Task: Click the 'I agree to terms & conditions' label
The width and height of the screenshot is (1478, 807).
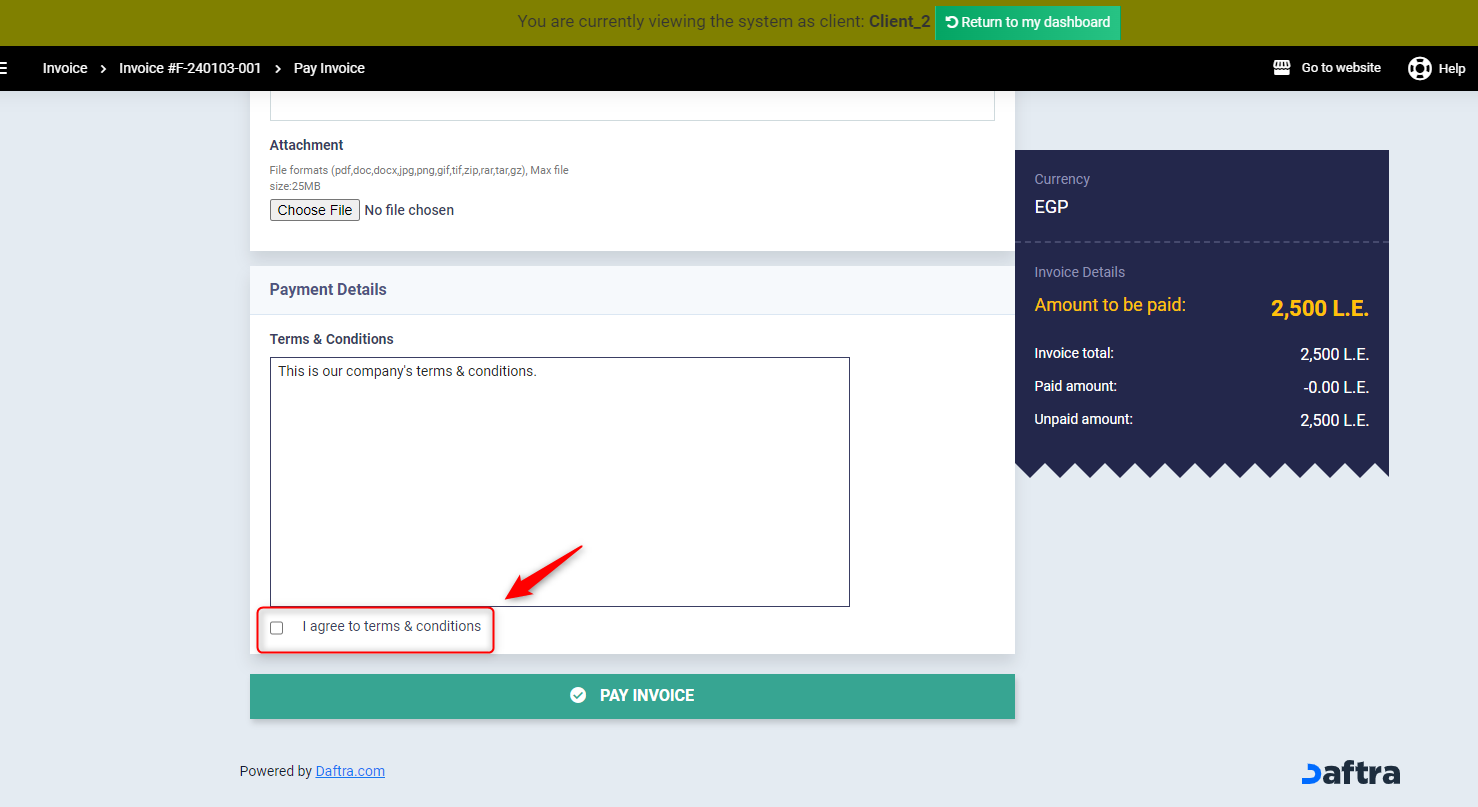Action: (391, 626)
